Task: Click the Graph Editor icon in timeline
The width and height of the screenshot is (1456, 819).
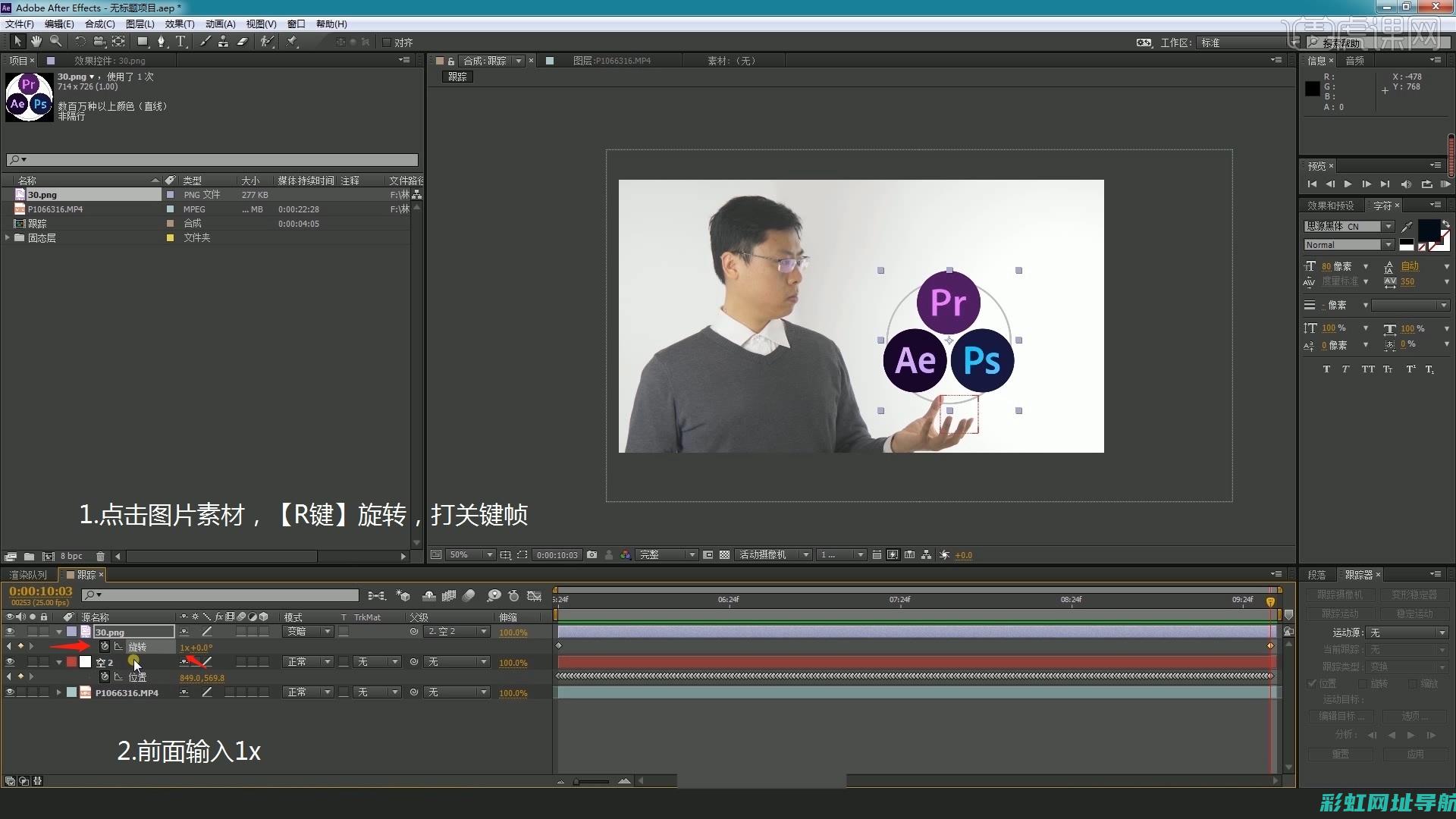Action: click(x=535, y=596)
